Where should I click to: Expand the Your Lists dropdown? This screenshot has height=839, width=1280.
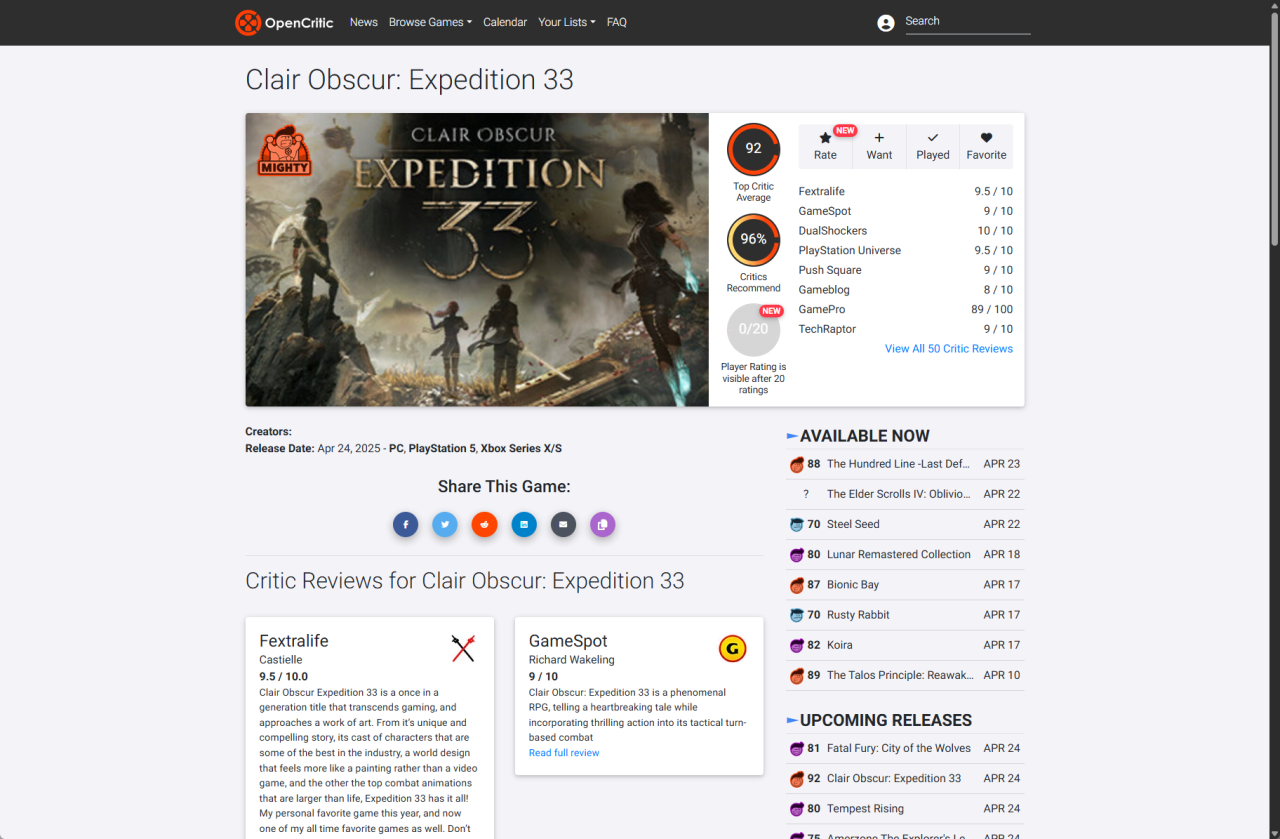tap(566, 22)
